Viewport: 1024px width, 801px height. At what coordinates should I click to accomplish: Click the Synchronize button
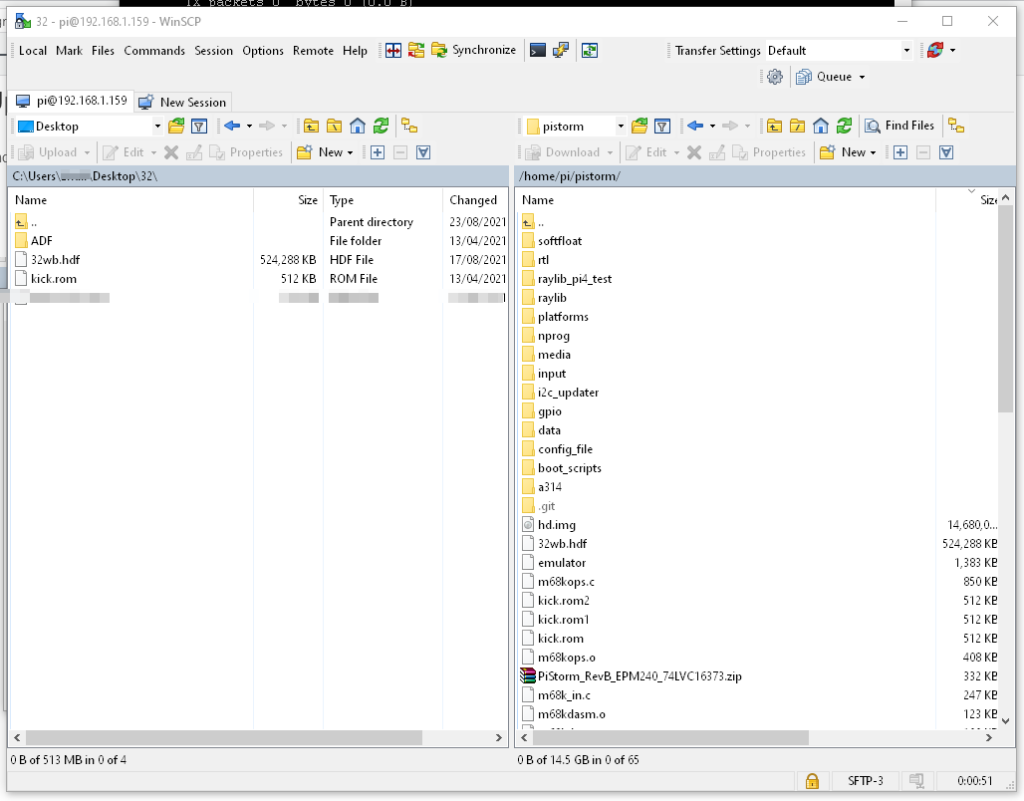474,50
